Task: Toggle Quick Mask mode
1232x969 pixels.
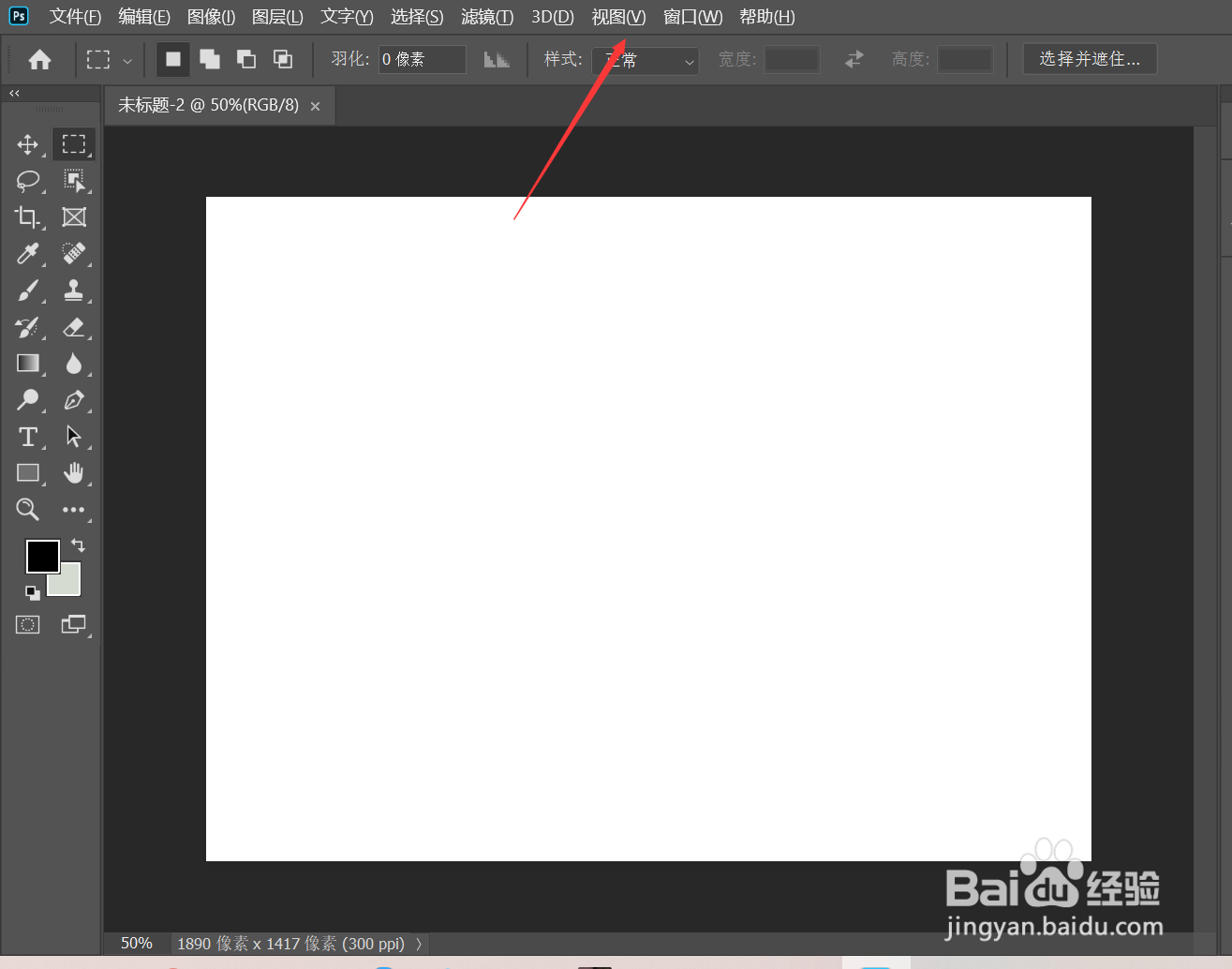Action: pos(28,625)
